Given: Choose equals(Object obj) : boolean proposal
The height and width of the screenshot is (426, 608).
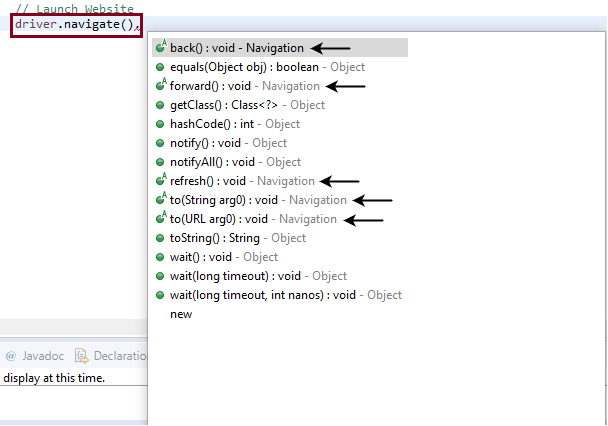Looking at the screenshot, I should pos(268,67).
